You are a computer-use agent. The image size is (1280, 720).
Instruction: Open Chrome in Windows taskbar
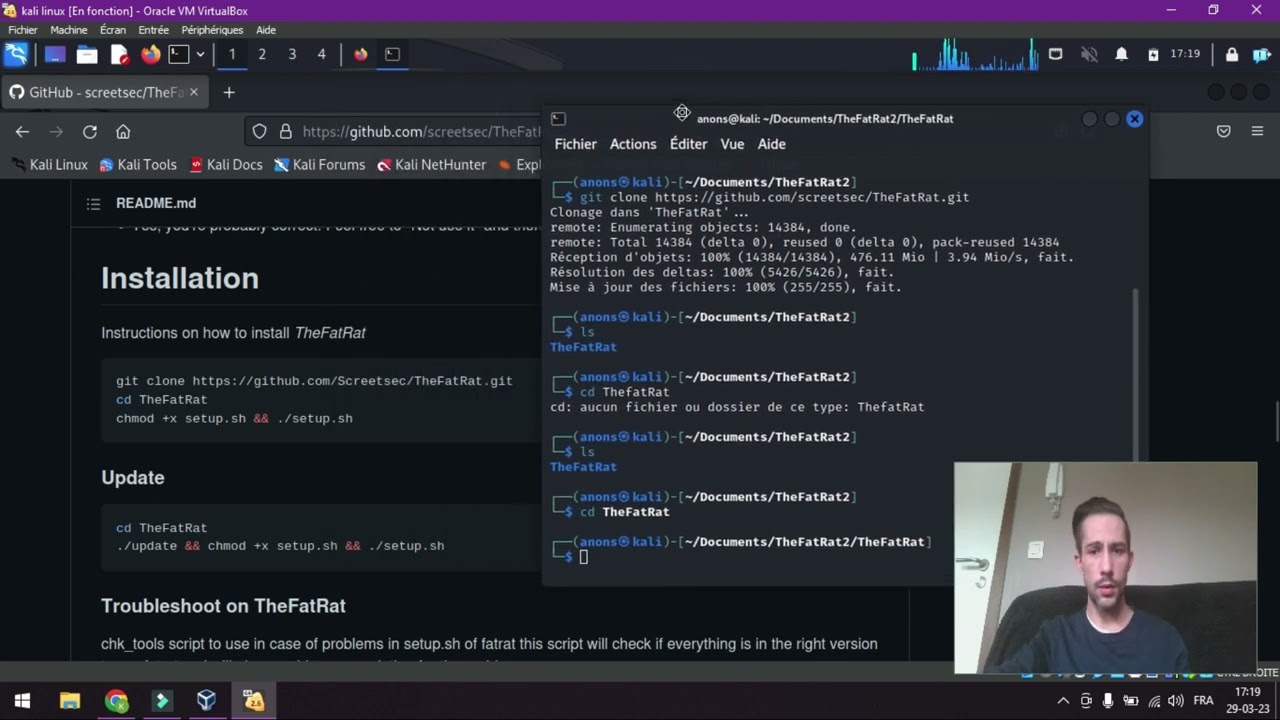[x=116, y=701]
